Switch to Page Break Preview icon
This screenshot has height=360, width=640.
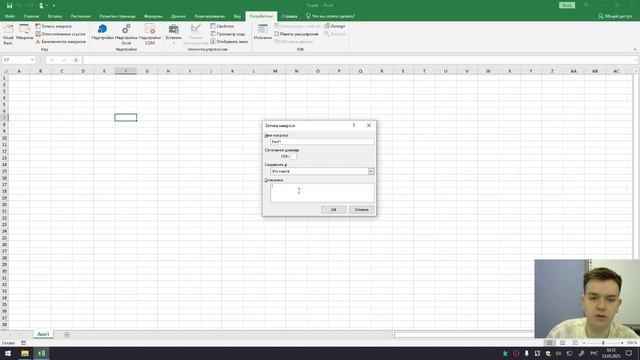[x=575, y=343]
